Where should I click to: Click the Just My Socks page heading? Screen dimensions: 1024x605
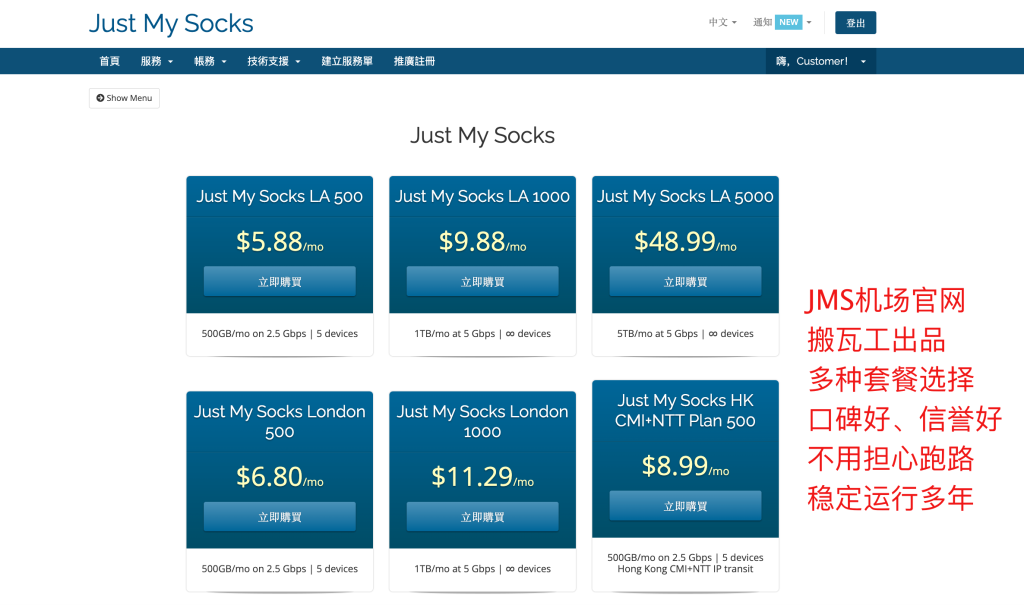click(482, 135)
